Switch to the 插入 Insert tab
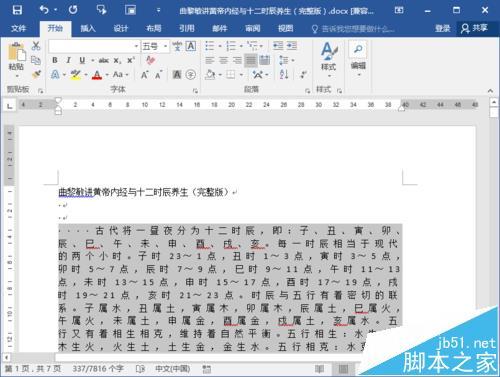The image size is (500, 377). pyautogui.click(x=88, y=28)
